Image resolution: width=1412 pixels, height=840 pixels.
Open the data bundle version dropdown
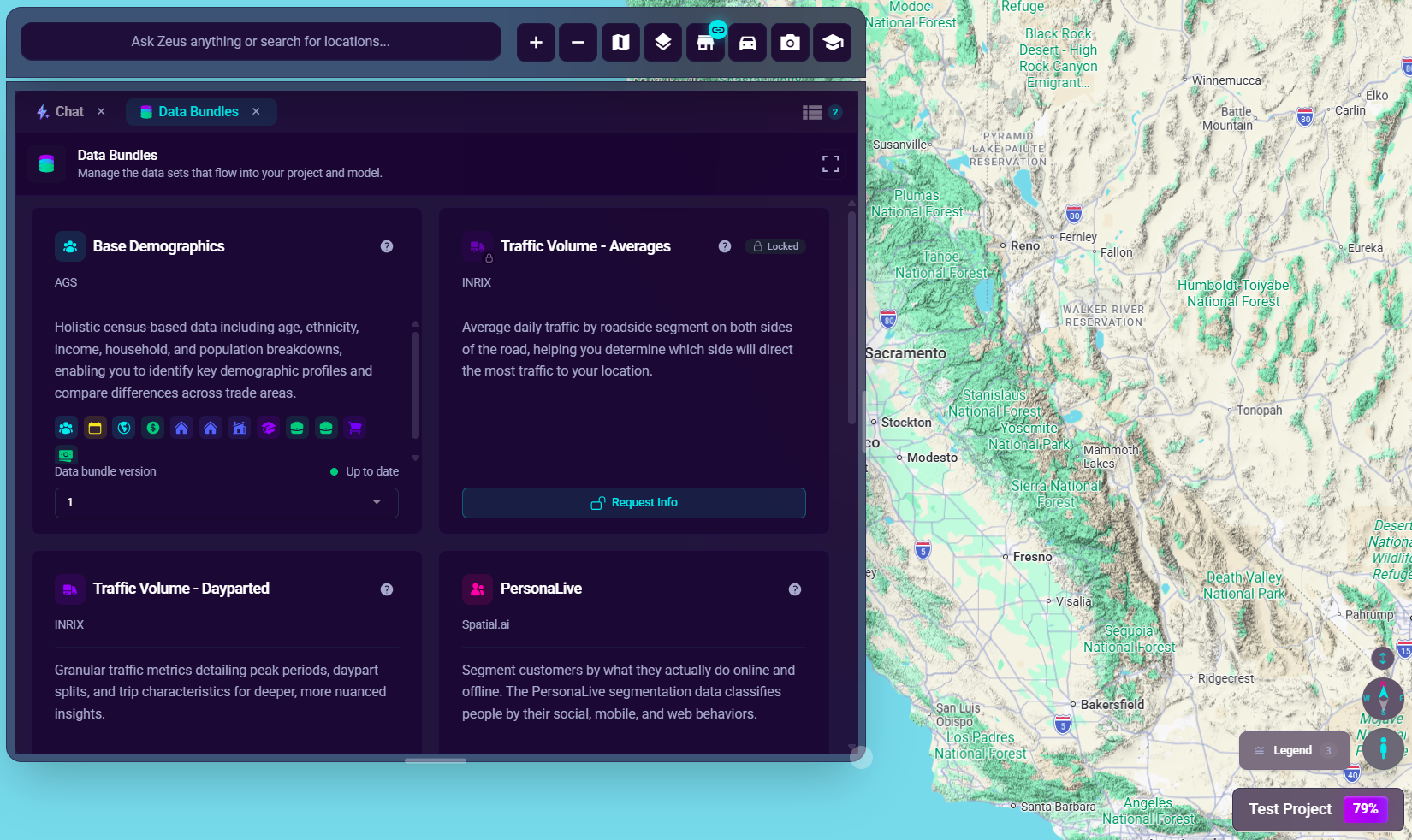pyautogui.click(x=227, y=503)
